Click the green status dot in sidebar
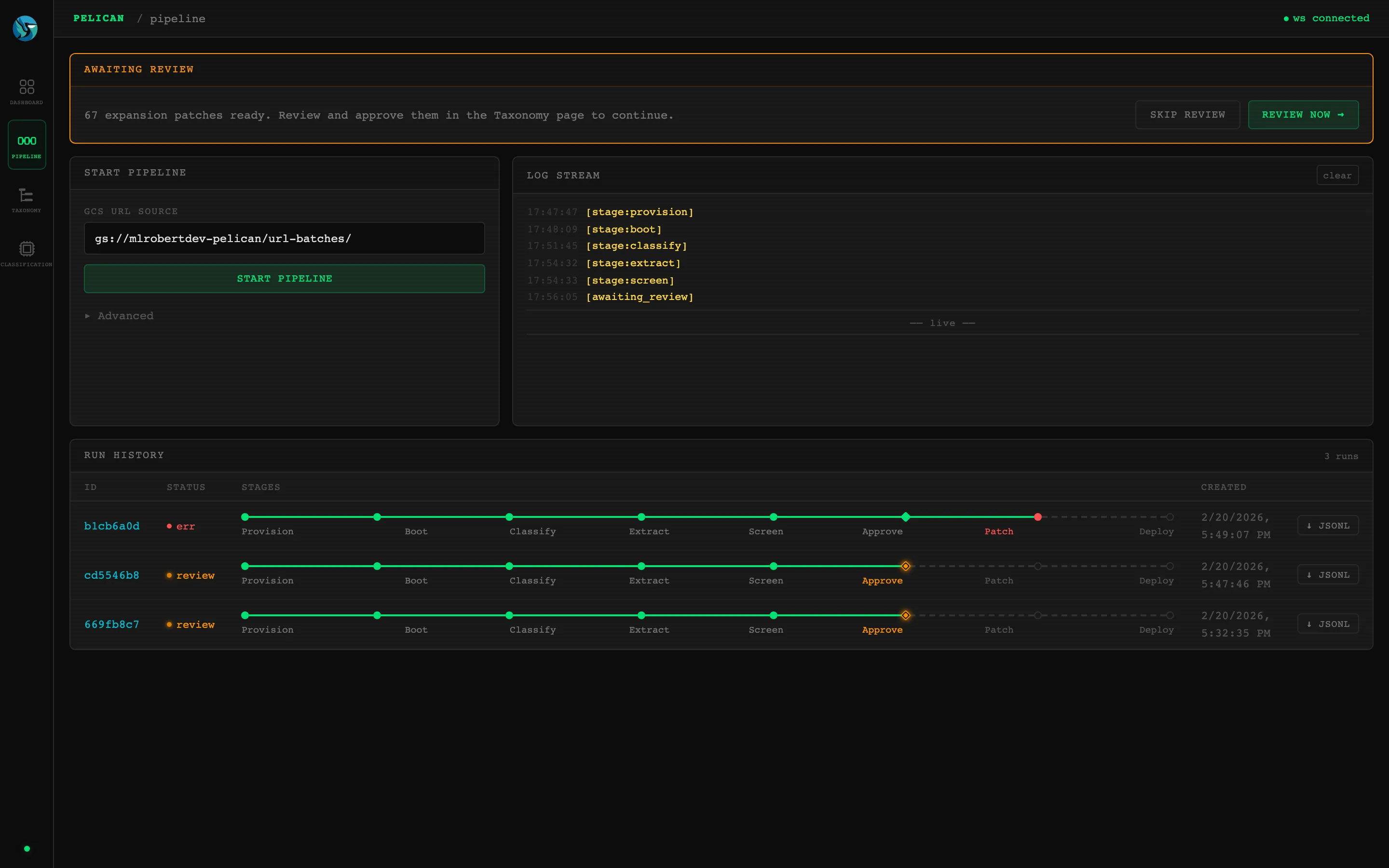The width and height of the screenshot is (1389, 868). pyautogui.click(x=27, y=849)
